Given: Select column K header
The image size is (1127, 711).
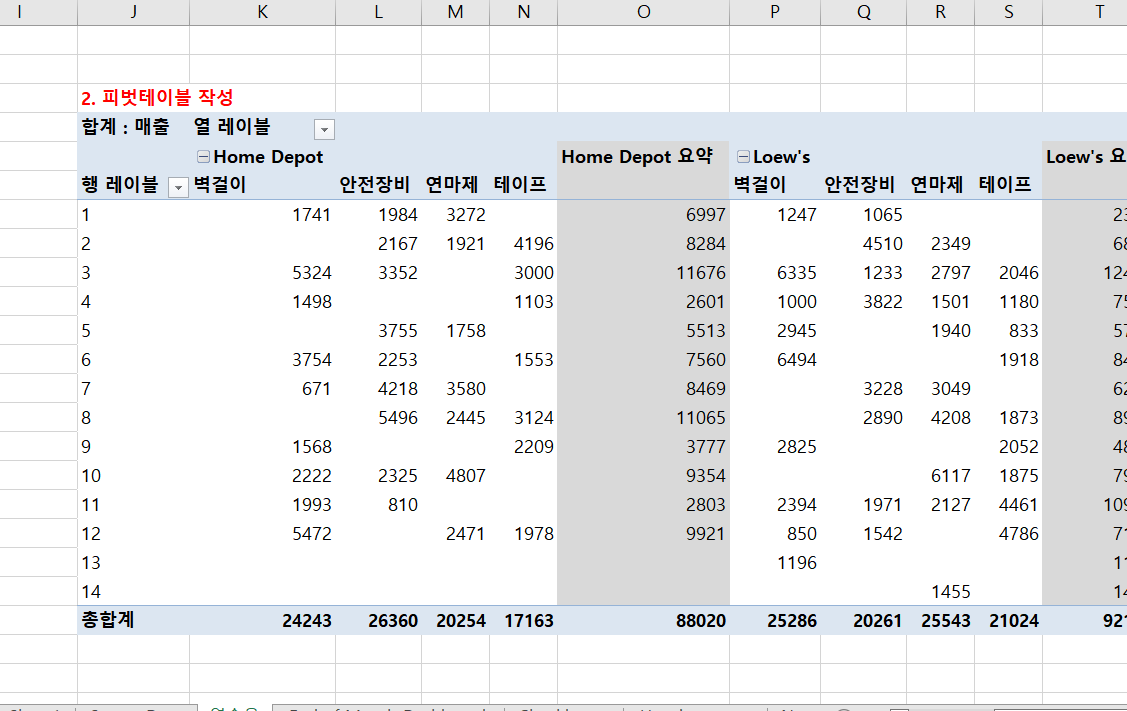Looking at the screenshot, I should click(262, 12).
